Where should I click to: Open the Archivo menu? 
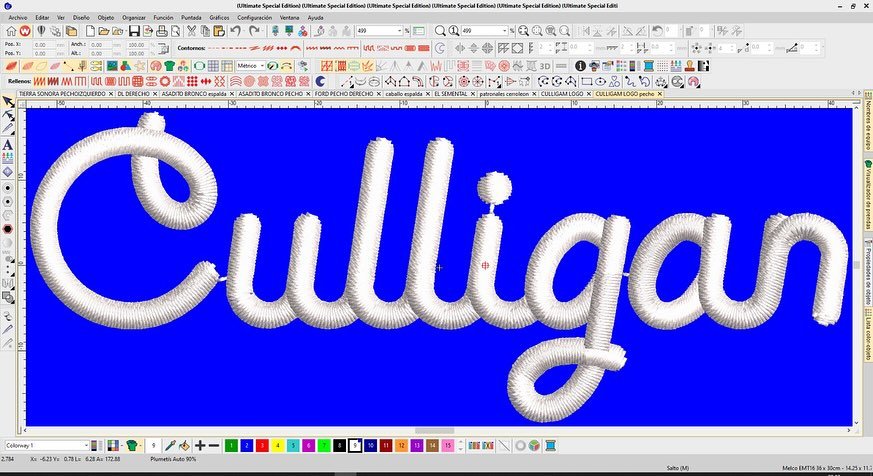click(18, 18)
